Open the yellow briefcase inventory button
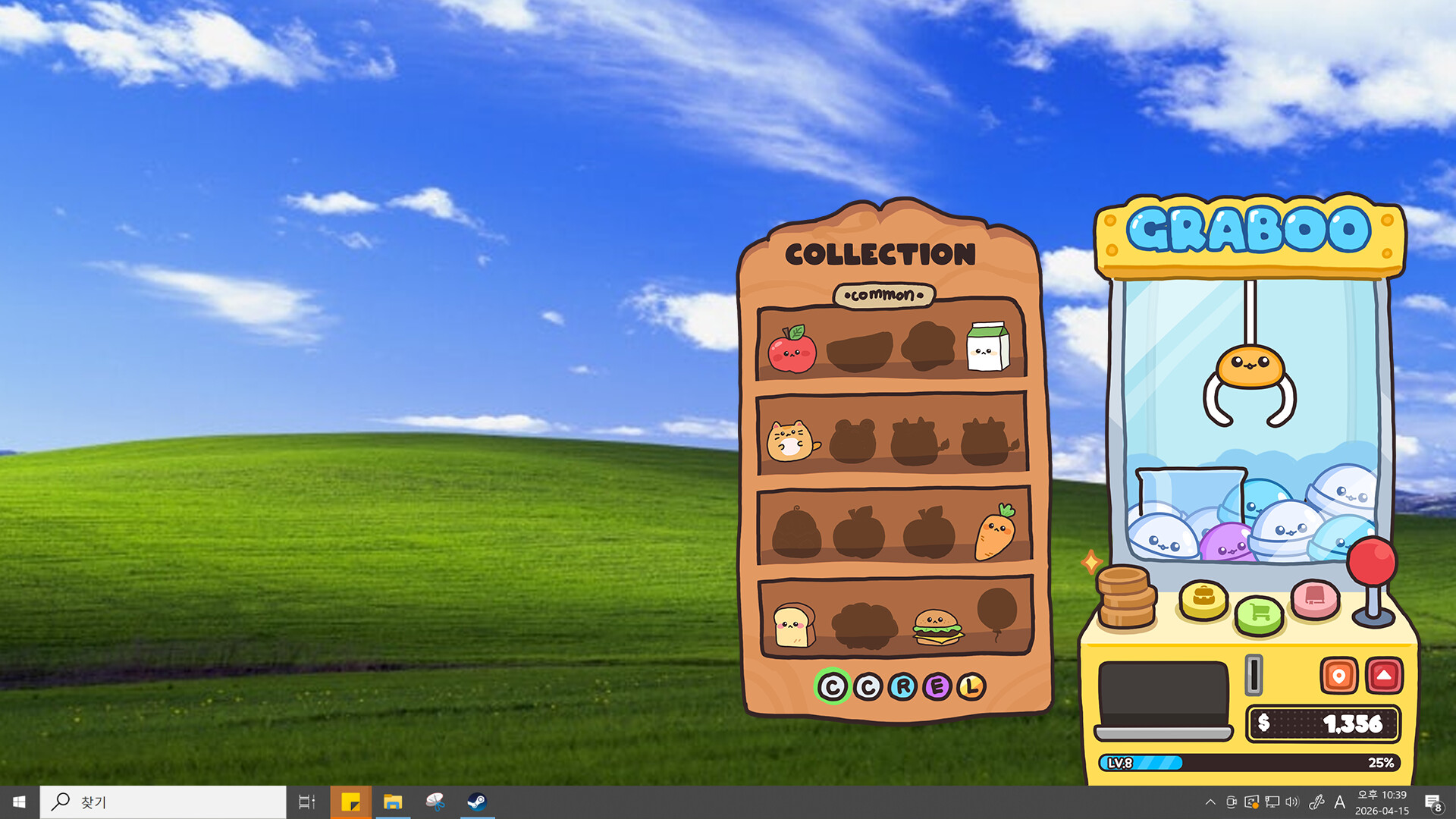Image resolution: width=1456 pixels, height=819 pixels. point(1203,600)
